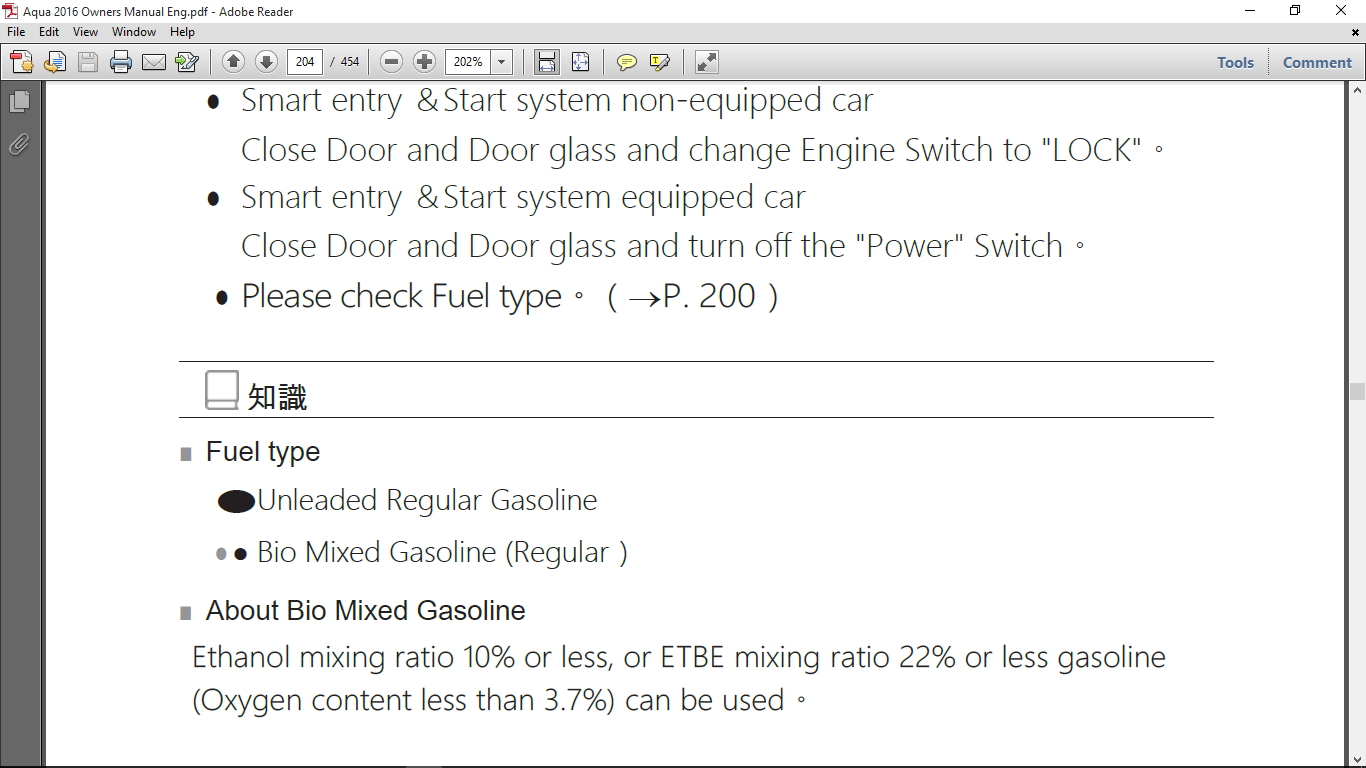Toggle fit one full page view
This screenshot has height=768, width=1366.
[x=581, y=62]
